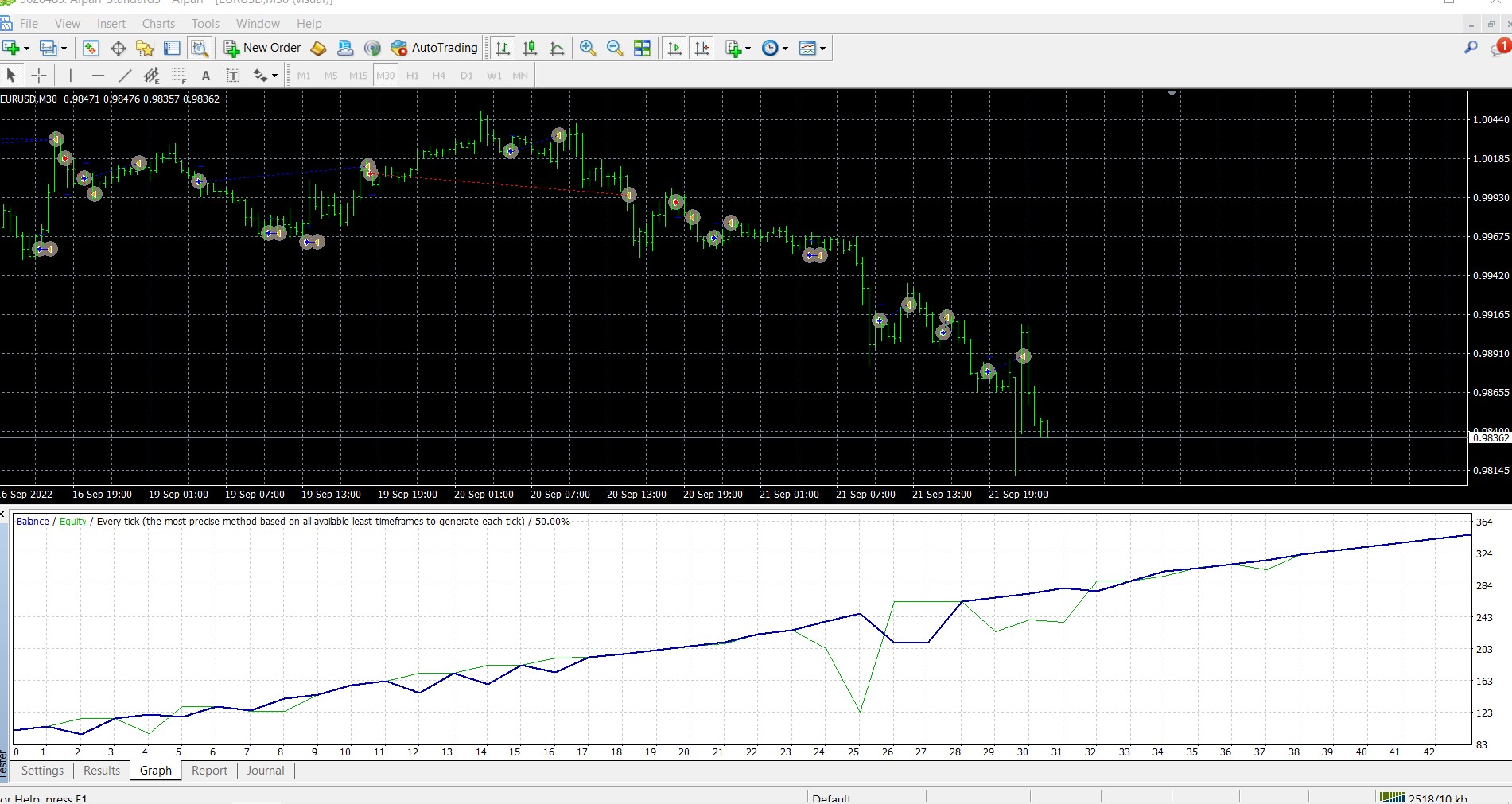
Task: Select the M30 timeframe button
Action: click(386, 76)
